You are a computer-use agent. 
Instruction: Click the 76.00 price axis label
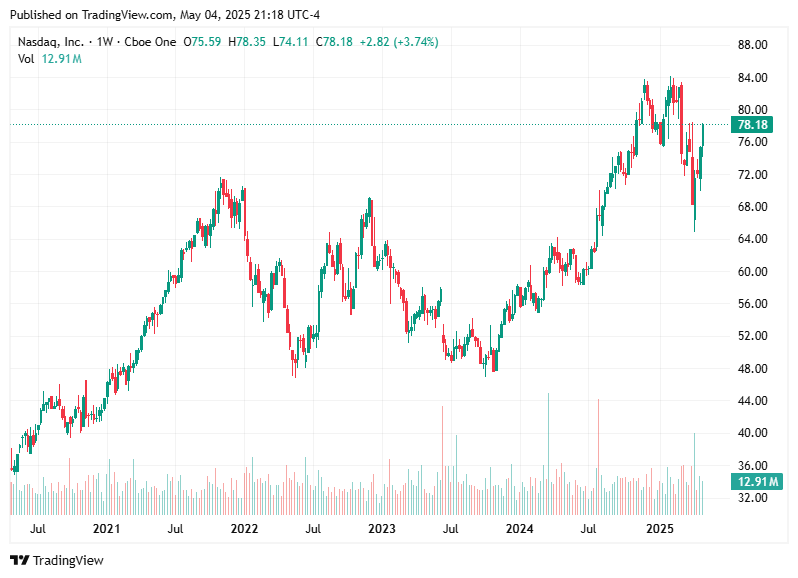752,141
